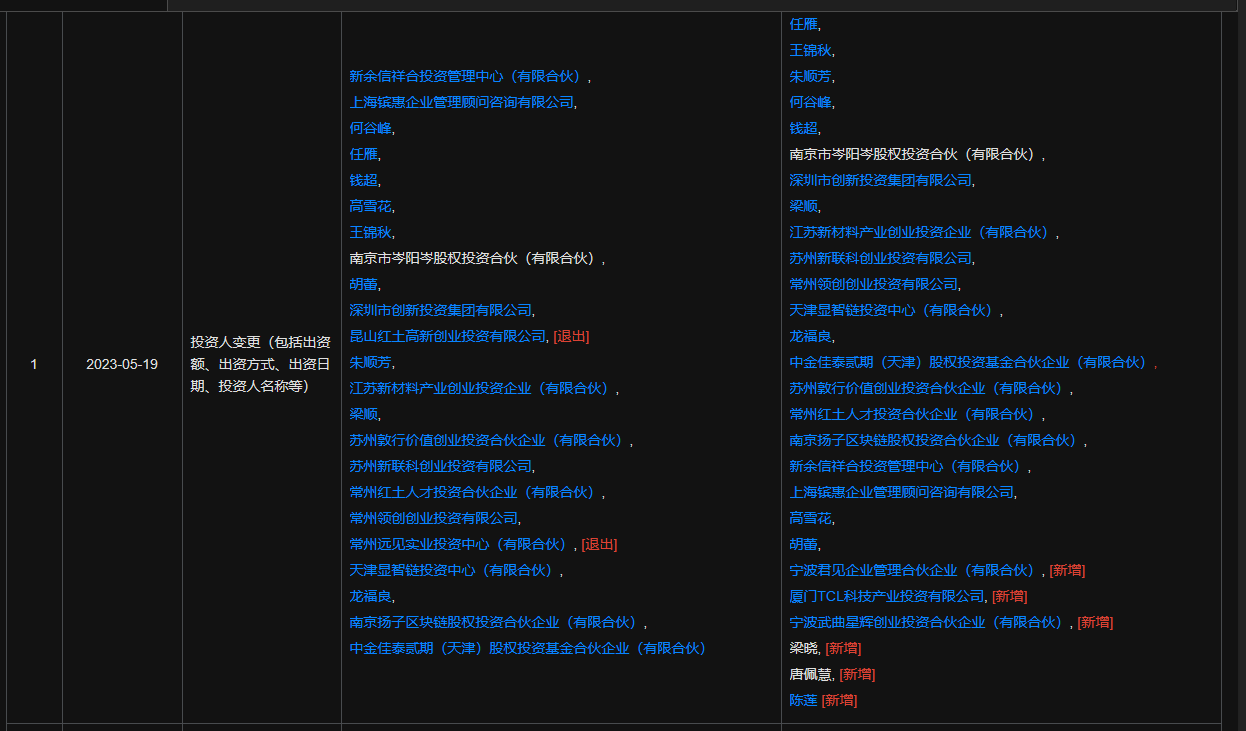Open 常州远见实业投资中心（有限合伙） link
Image resolution: width=1246 pixels, height=731 pixels.
point(460,544)
